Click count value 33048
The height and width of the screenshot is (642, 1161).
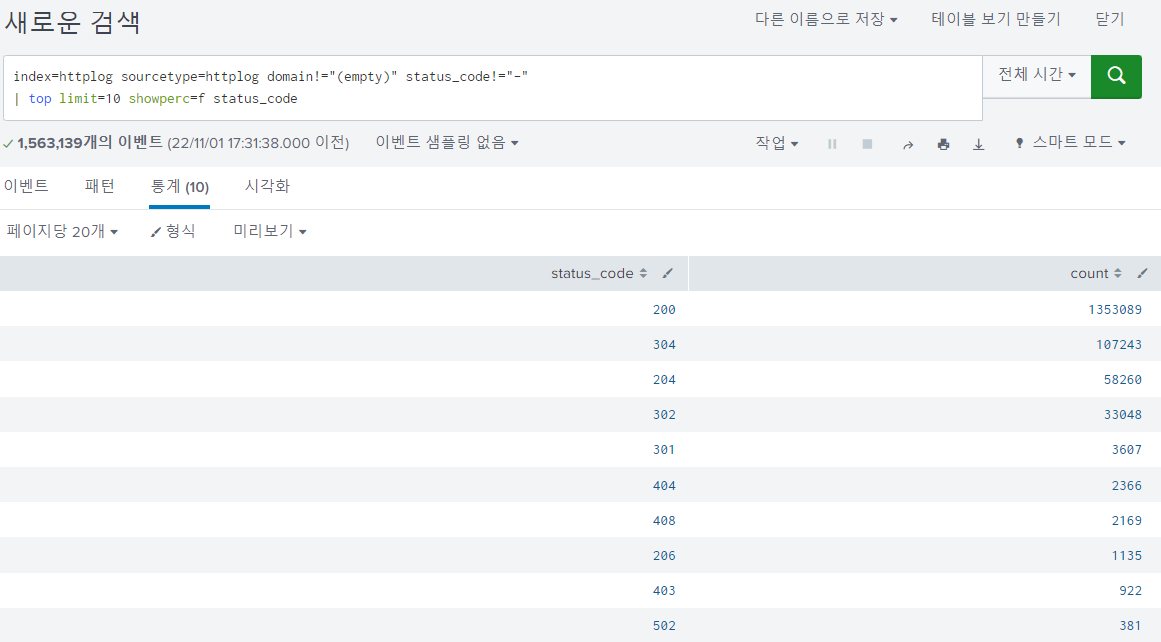click(x=1122, y=415)
